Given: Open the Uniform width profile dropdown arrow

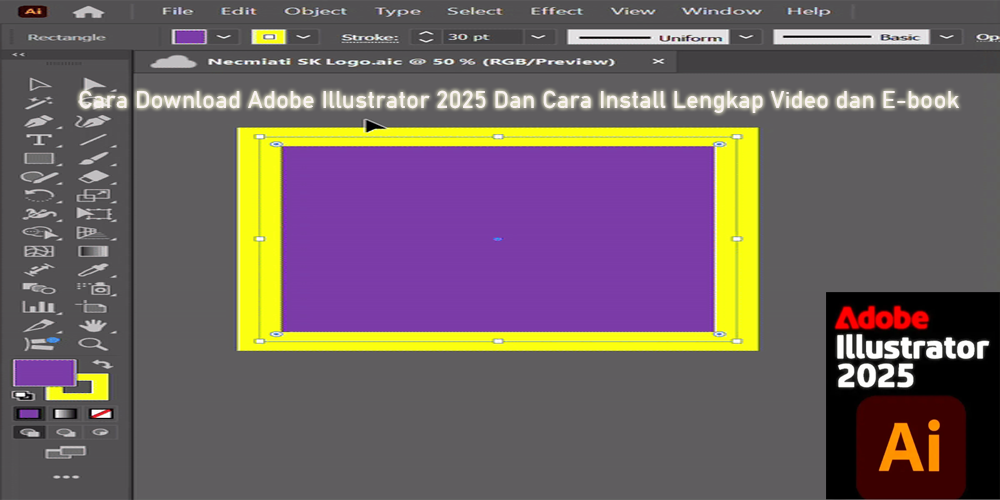Looking at the screenshot, I should click(746, 37).
